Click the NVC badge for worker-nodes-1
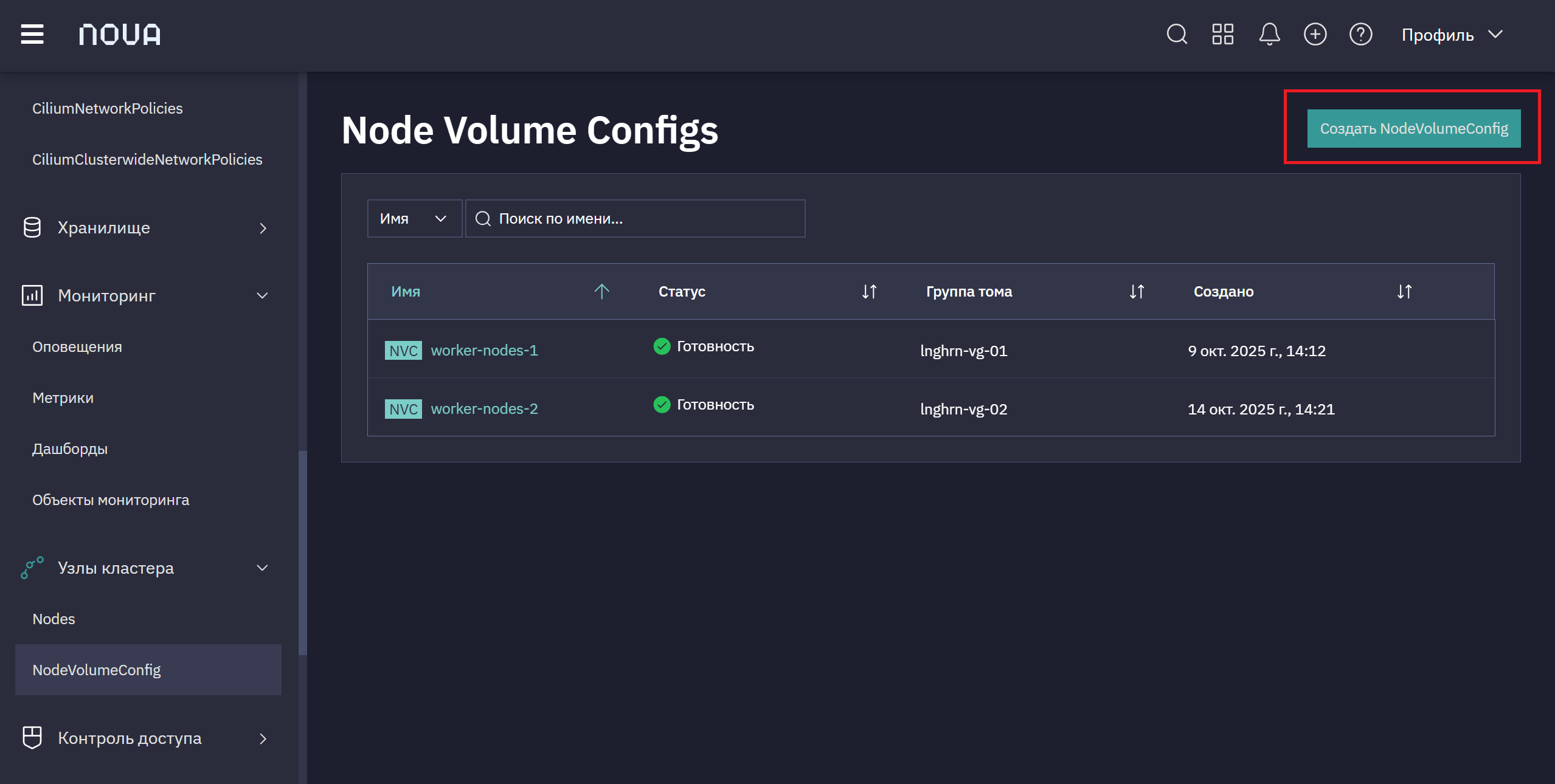This screenshot has height=784, width=1555. point(403,350)
